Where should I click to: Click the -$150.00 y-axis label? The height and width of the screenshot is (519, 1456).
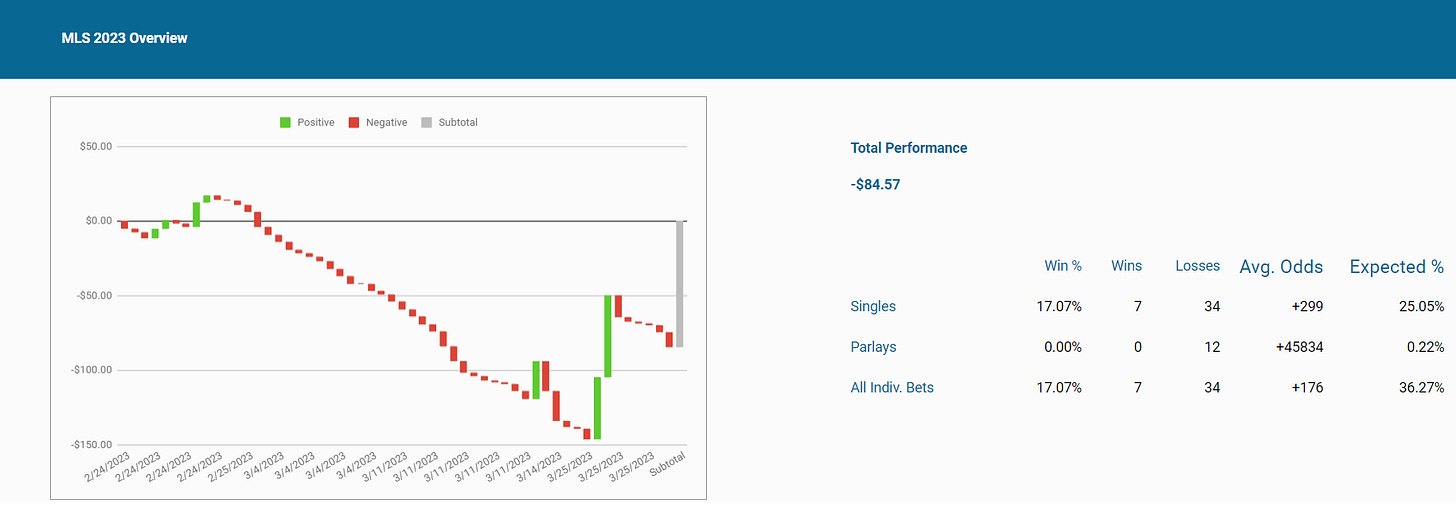(91, 445)
